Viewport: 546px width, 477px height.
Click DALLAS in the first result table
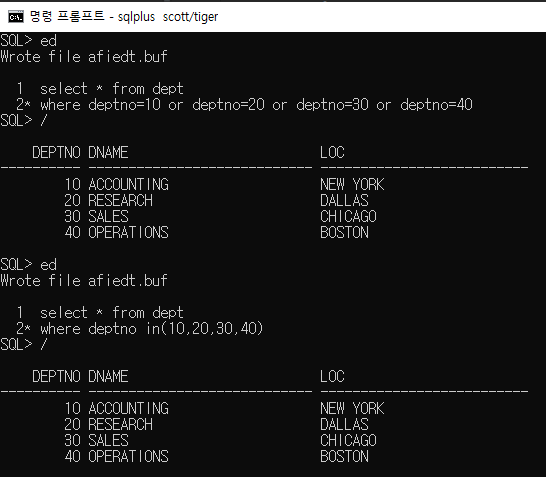tap(344, 201)
